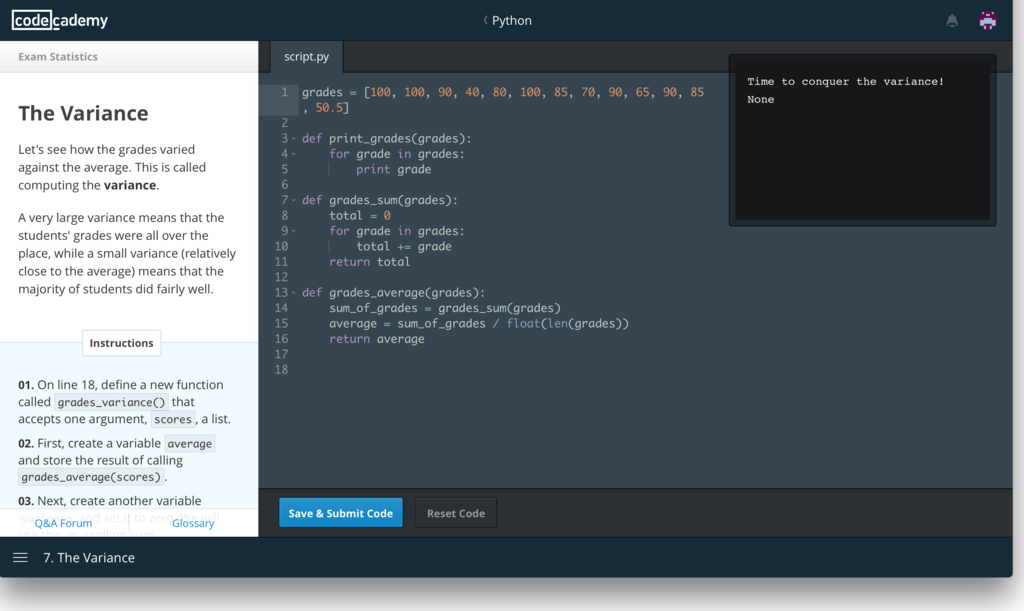Click the '7. The Variance' lesson title
Image resolution: width=1024 pixels, height=611 pixels.
point(89,557)
